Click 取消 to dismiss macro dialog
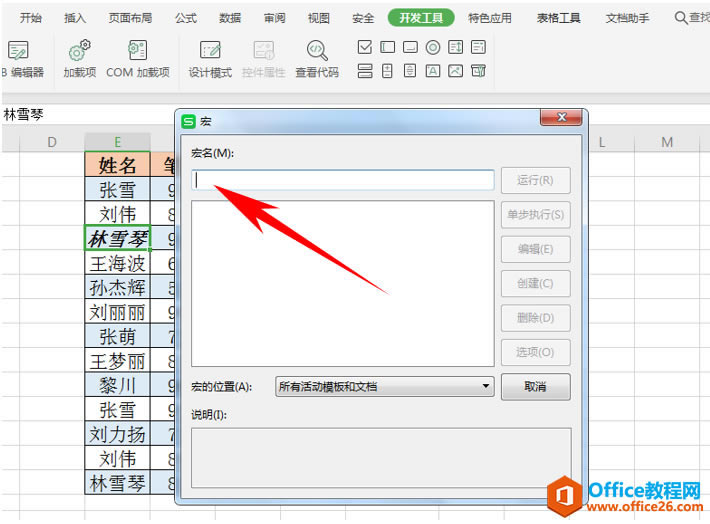 [535, 387]
